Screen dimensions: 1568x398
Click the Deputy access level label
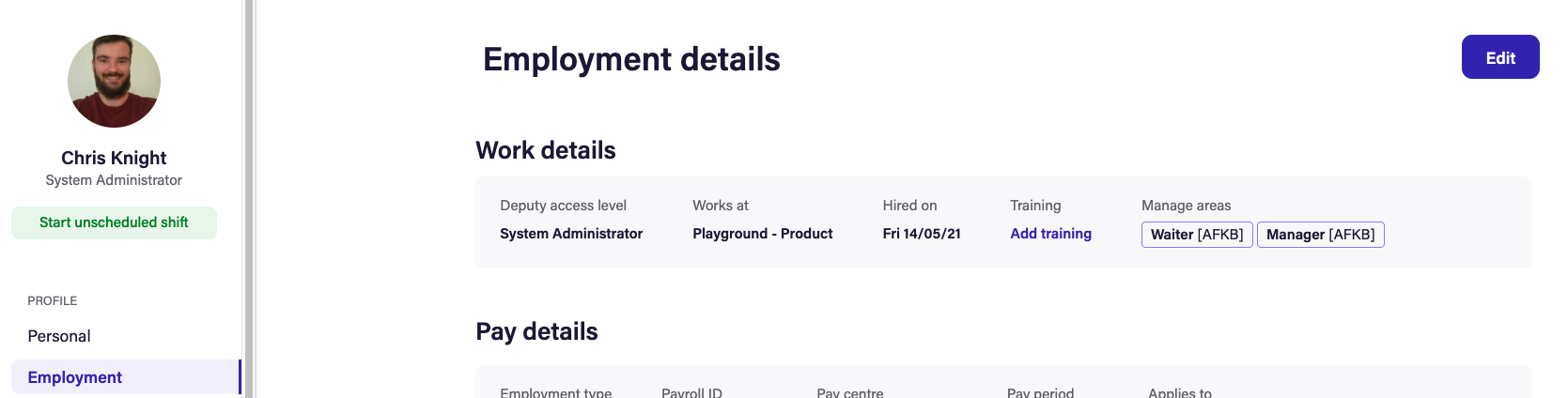pyautogui.click(x=563, y=206)
